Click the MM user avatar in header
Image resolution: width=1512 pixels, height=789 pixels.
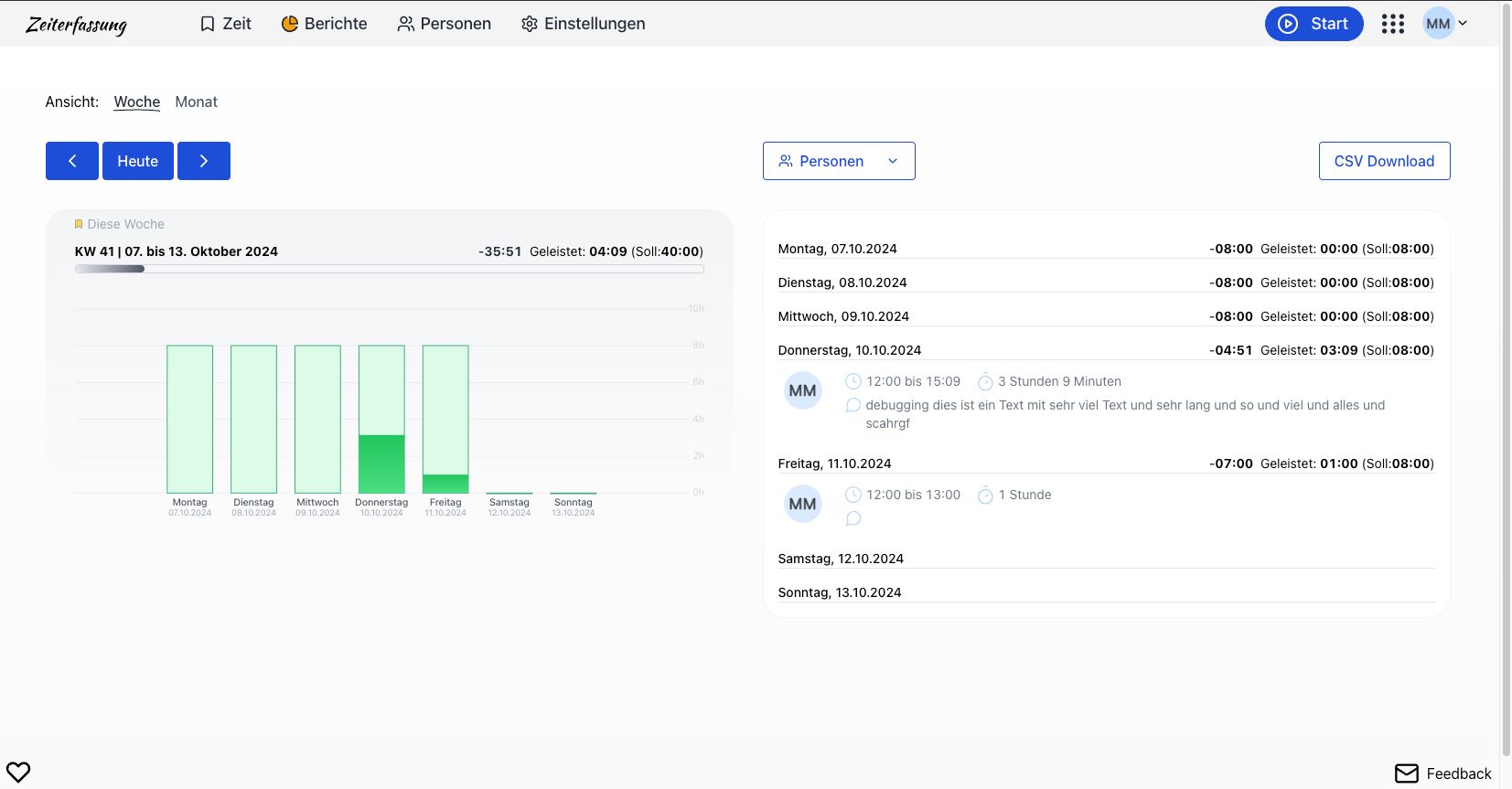1438,24
